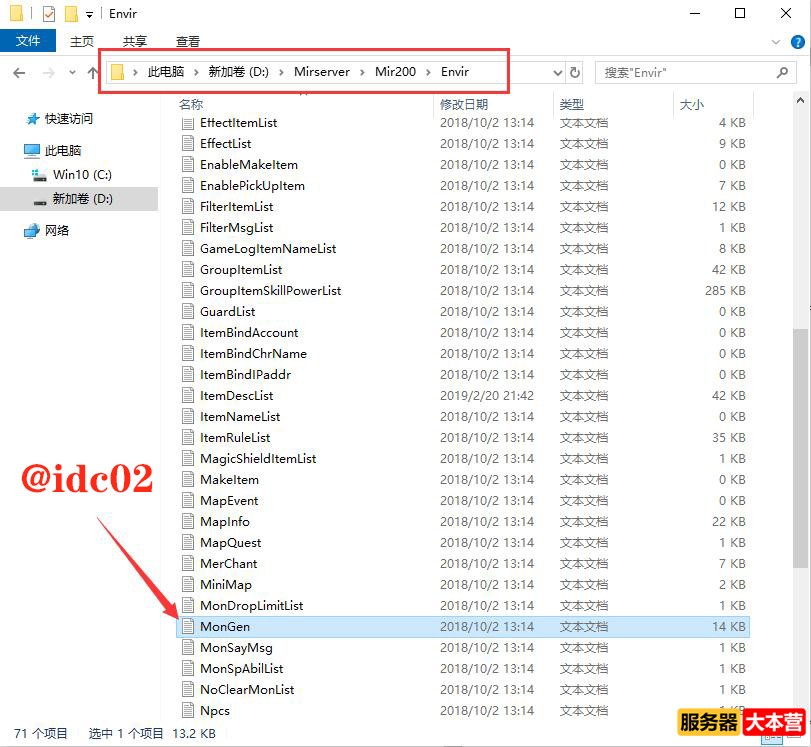This screenshot has height=747, width=811.
Task: Select the MiniMap file icon
Action: [188, 585]
